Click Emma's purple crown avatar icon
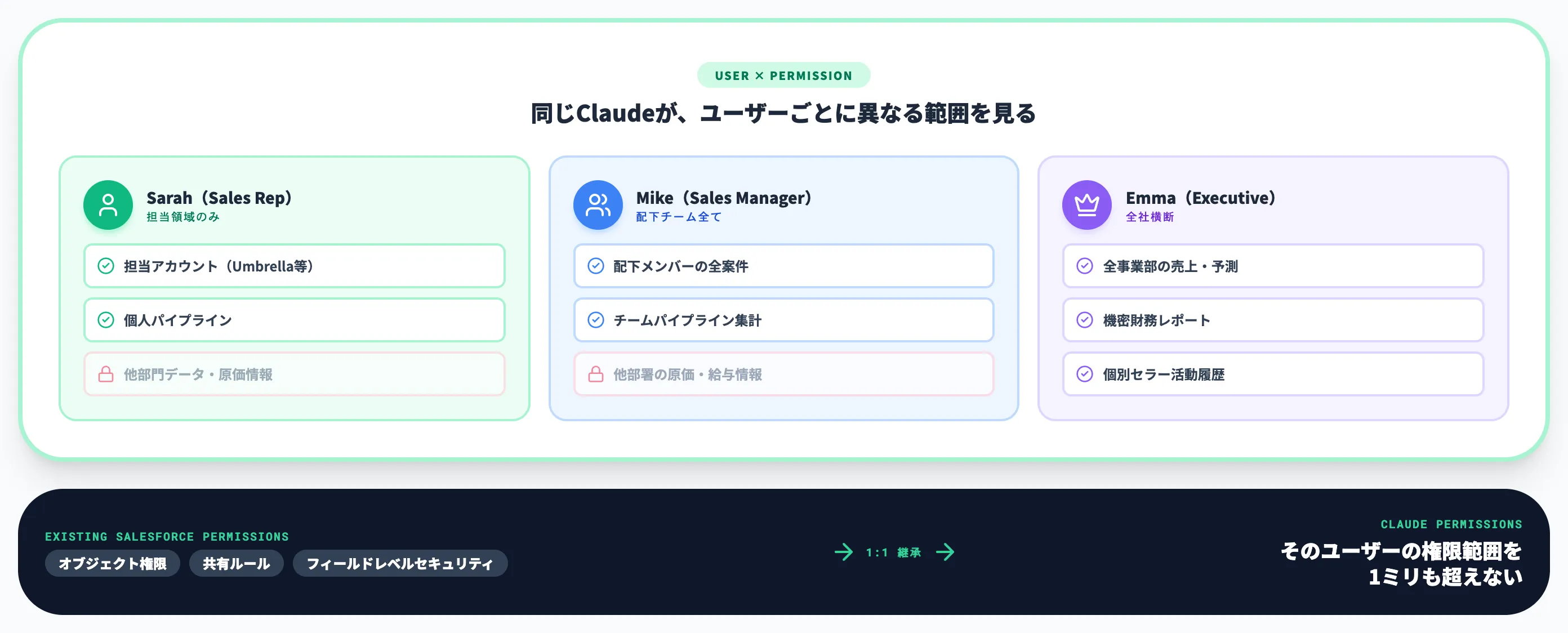 [1086, 205]
